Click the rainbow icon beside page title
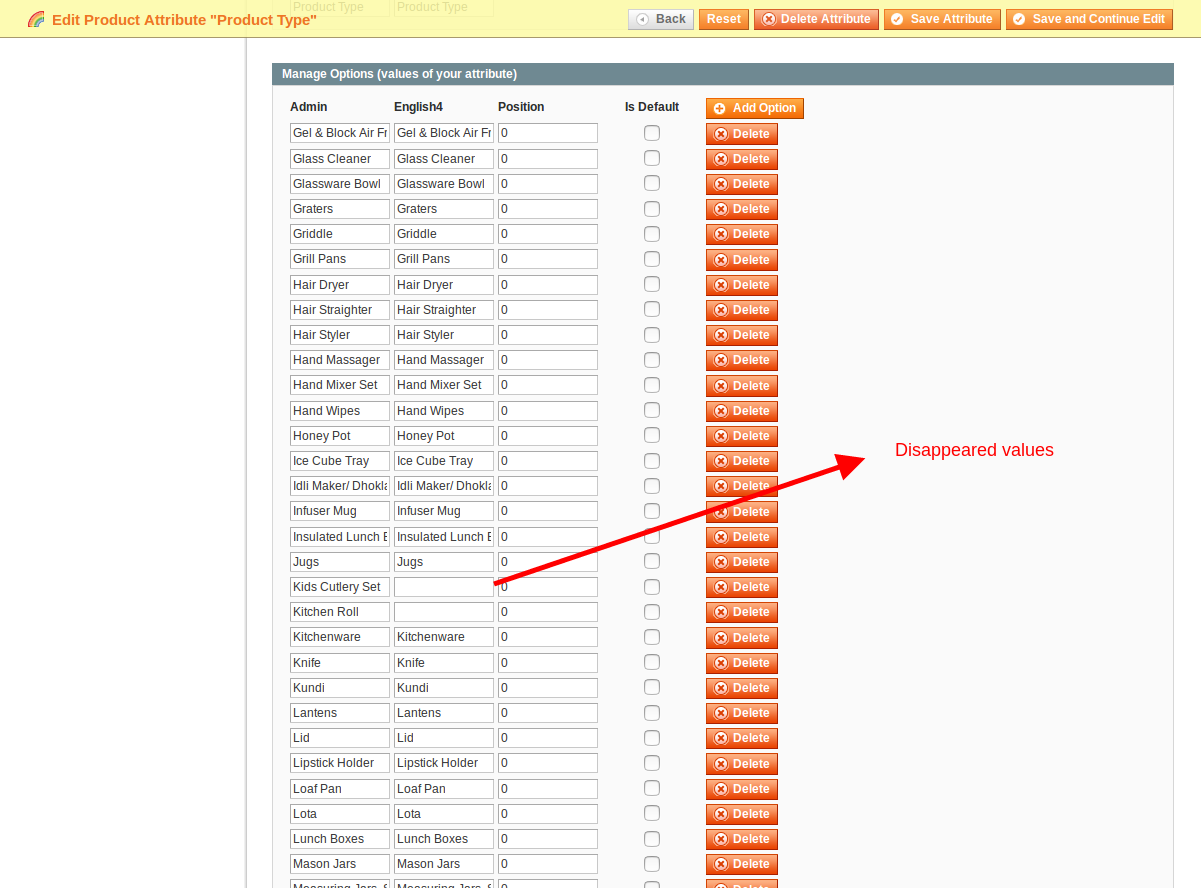 tap(36, 19)
